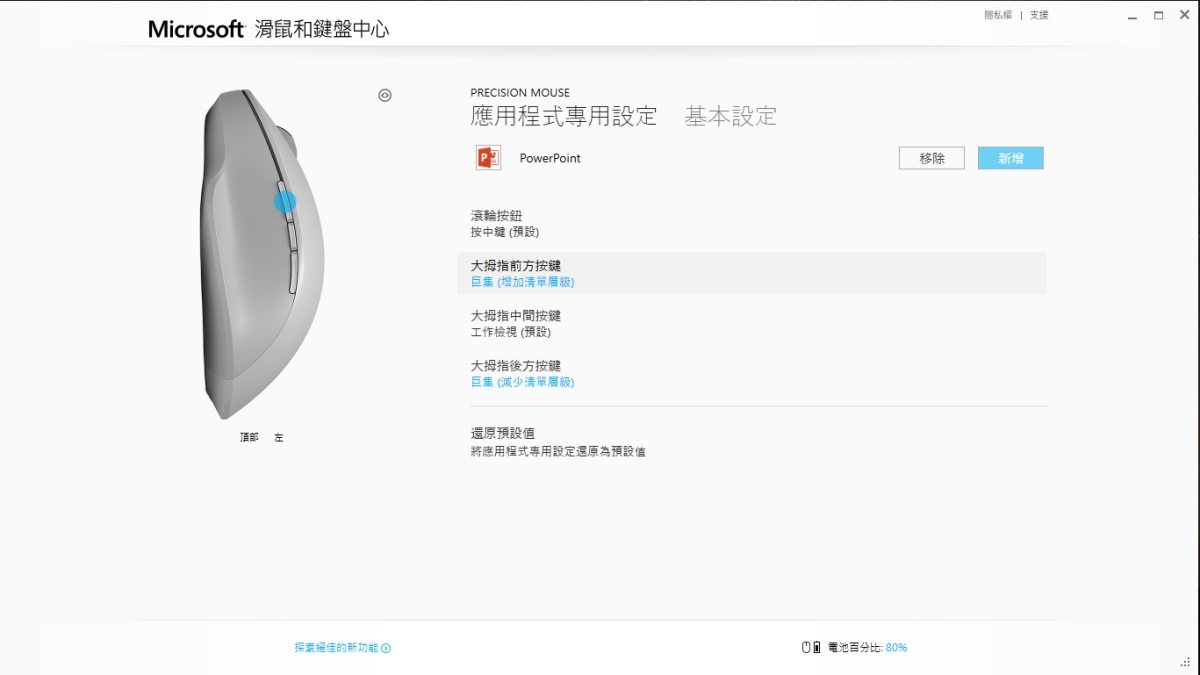Click the arrow icon beside 探索絕佳的新功能
This screenshot has width=1200, height=675.
[386, 648]
